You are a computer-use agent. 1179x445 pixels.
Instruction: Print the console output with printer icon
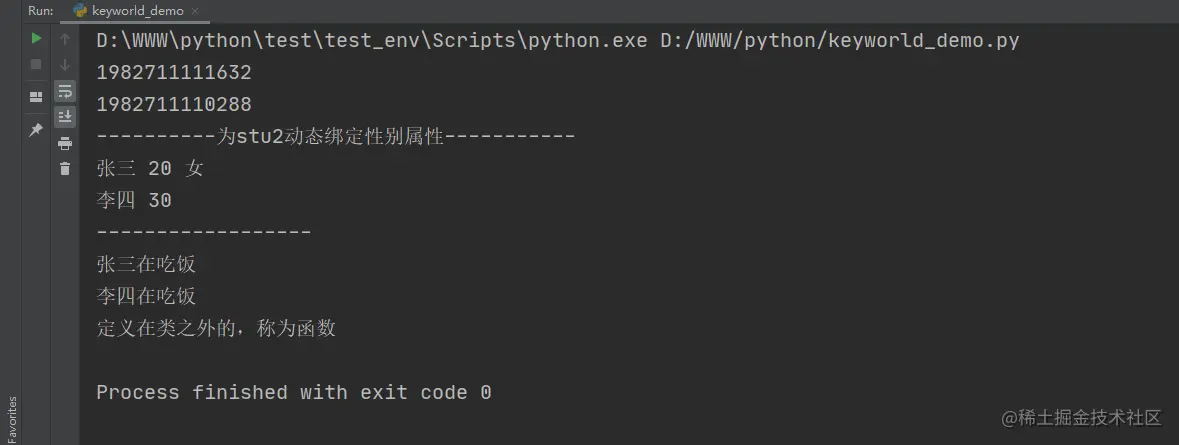(65, 143)
